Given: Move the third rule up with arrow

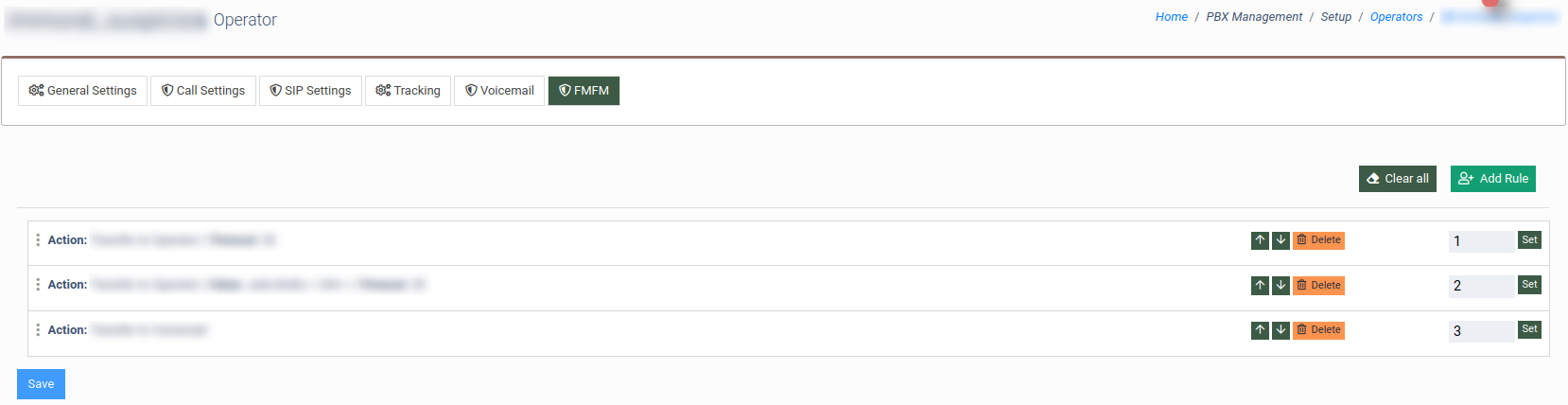Looking at the screenshot, I should pos(1260,330).
